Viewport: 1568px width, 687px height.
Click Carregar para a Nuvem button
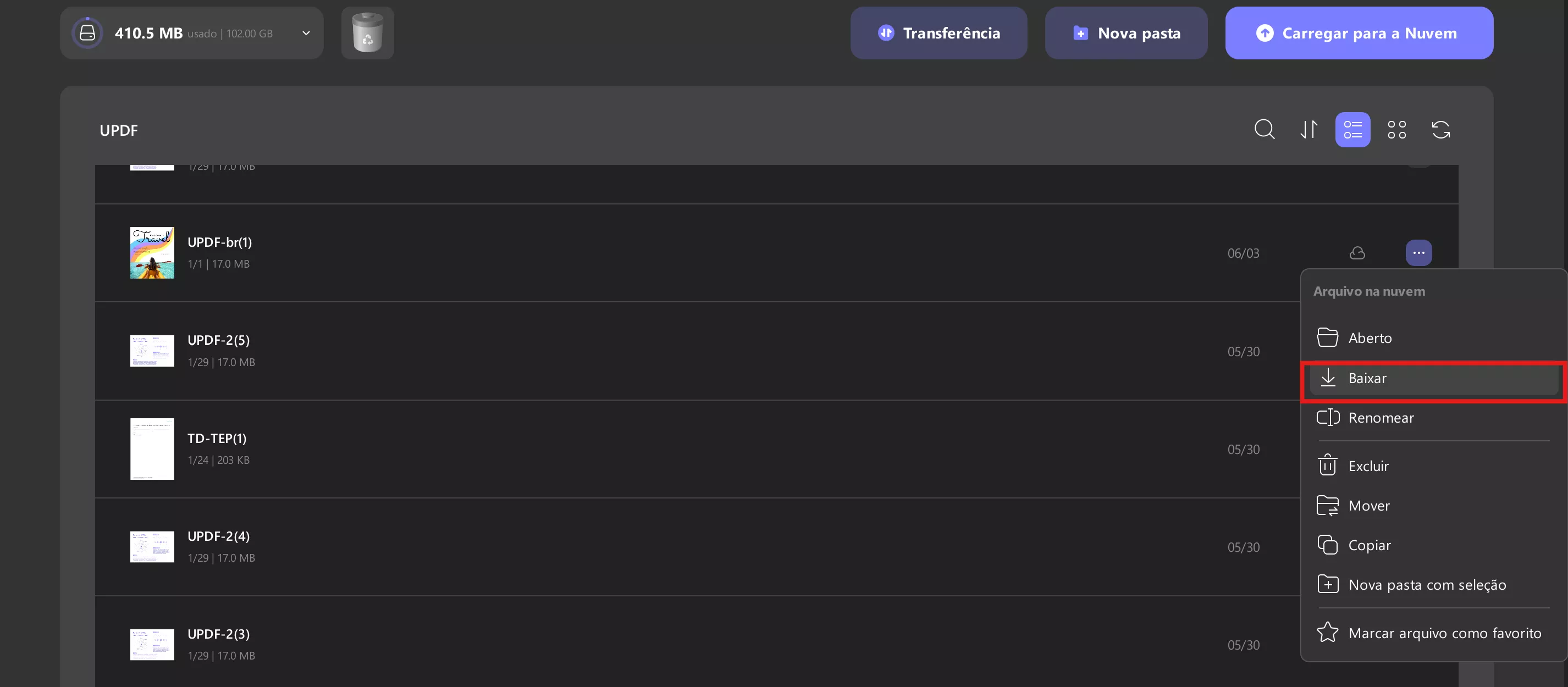1359,33
